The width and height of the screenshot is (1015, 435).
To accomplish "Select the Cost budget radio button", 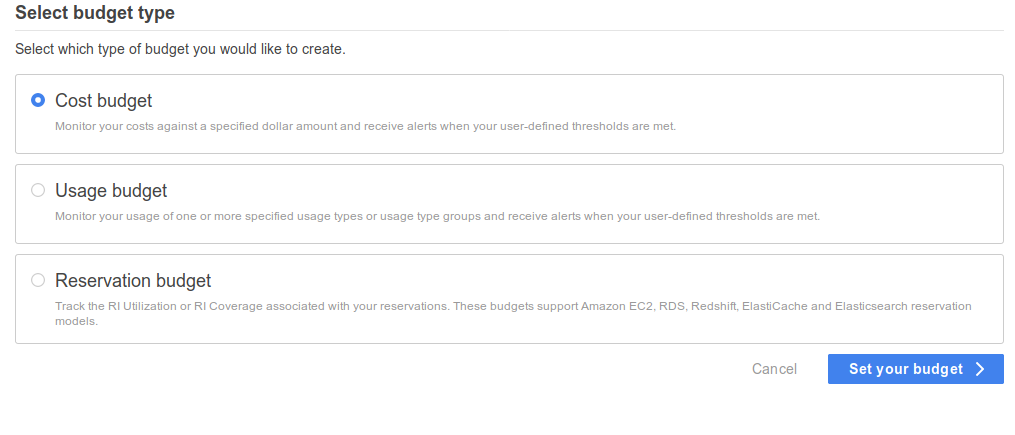I will click(x=38, y=100).
